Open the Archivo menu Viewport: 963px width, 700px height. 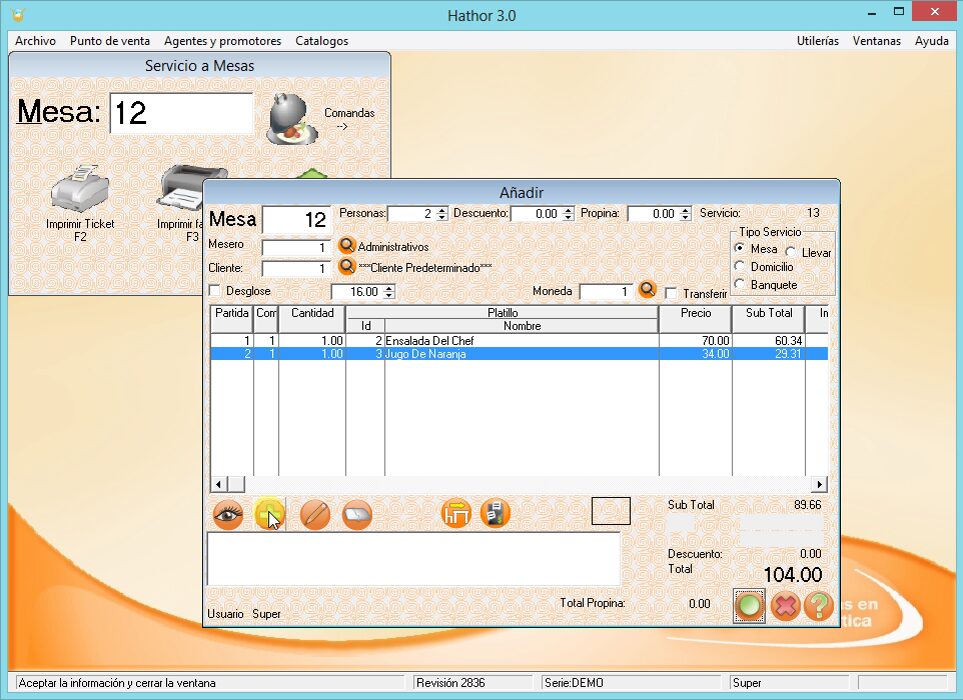coord(35,41)
